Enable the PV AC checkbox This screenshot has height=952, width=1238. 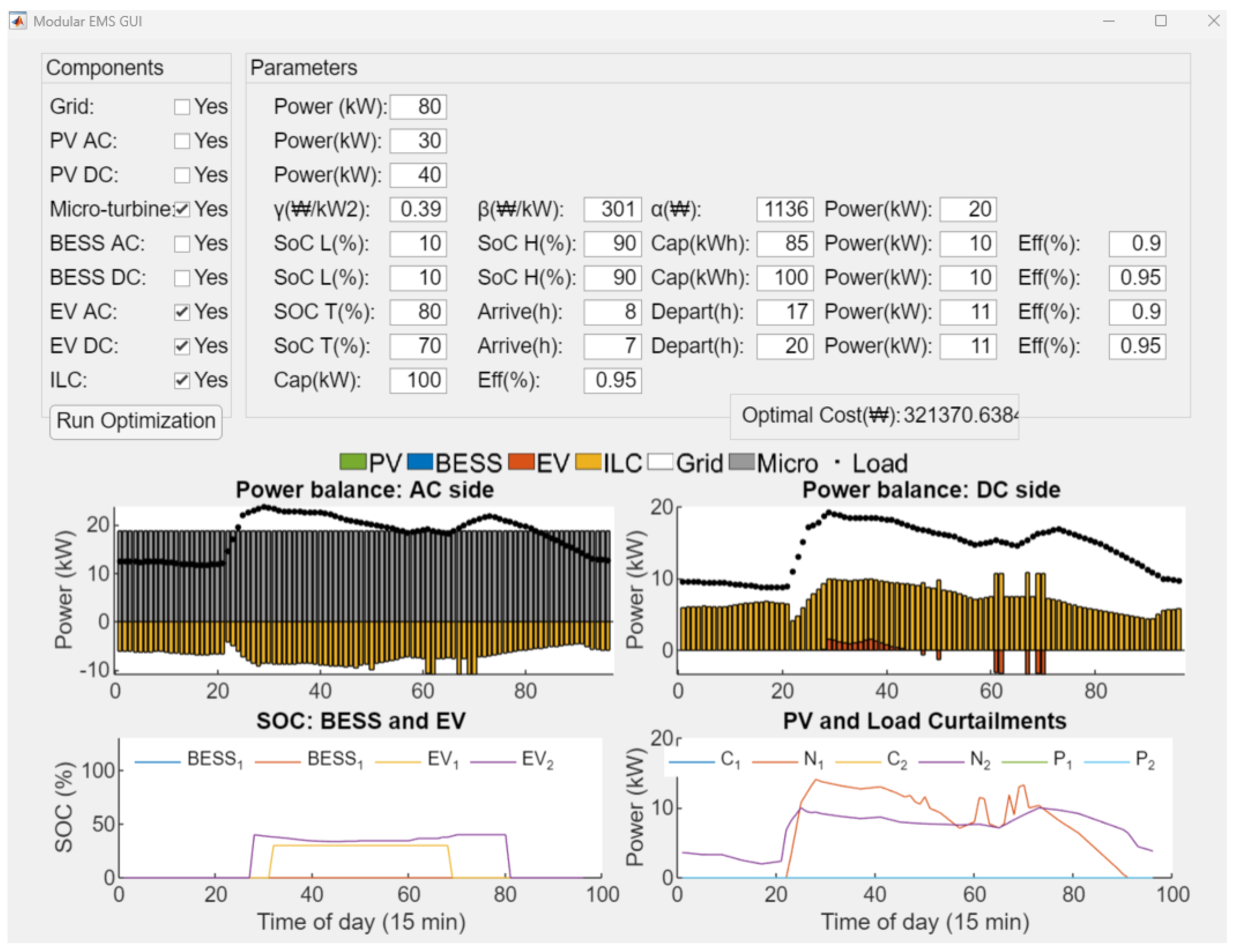pos(182,141)
